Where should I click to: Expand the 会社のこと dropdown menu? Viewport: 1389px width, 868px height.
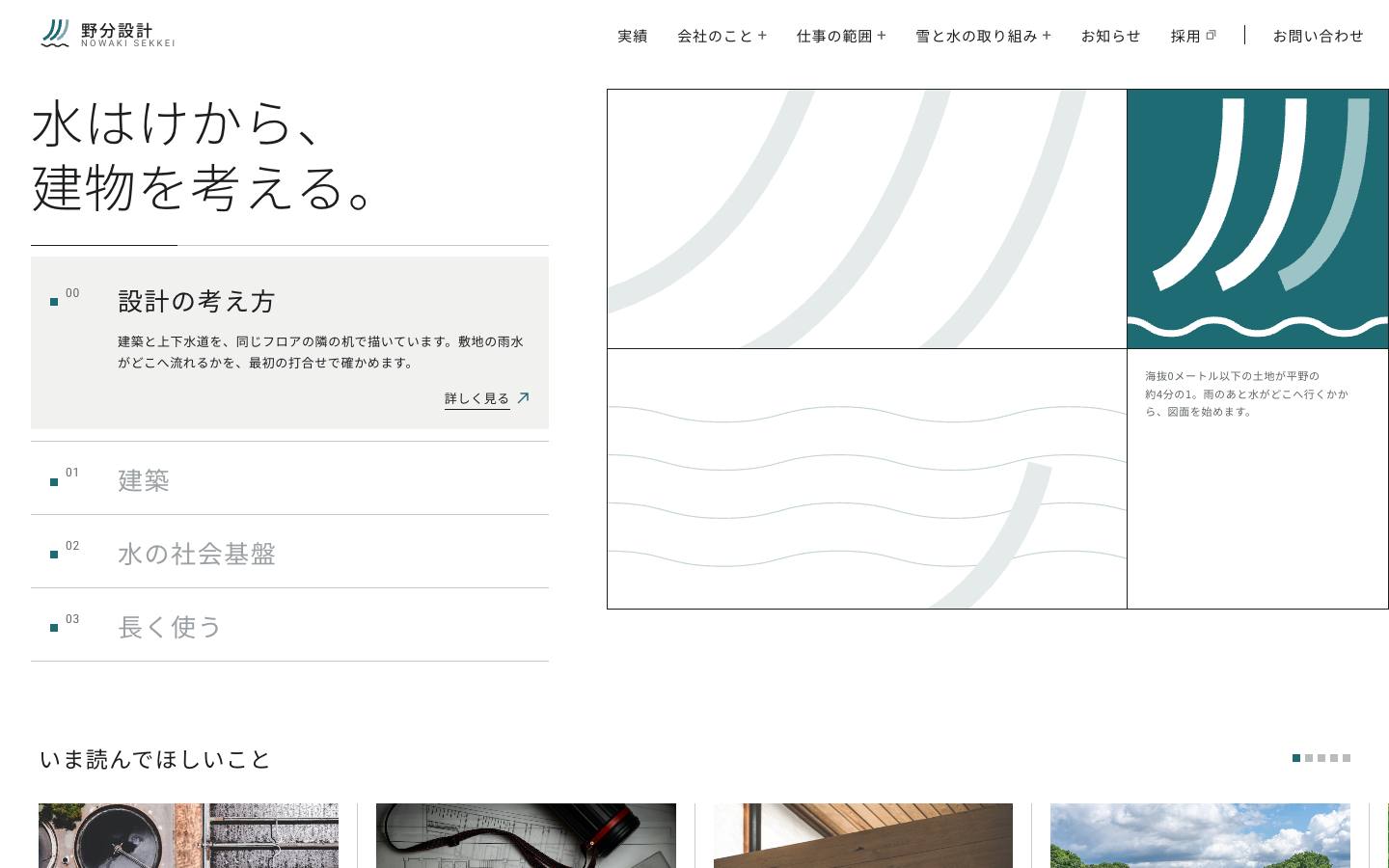(722, 36)
